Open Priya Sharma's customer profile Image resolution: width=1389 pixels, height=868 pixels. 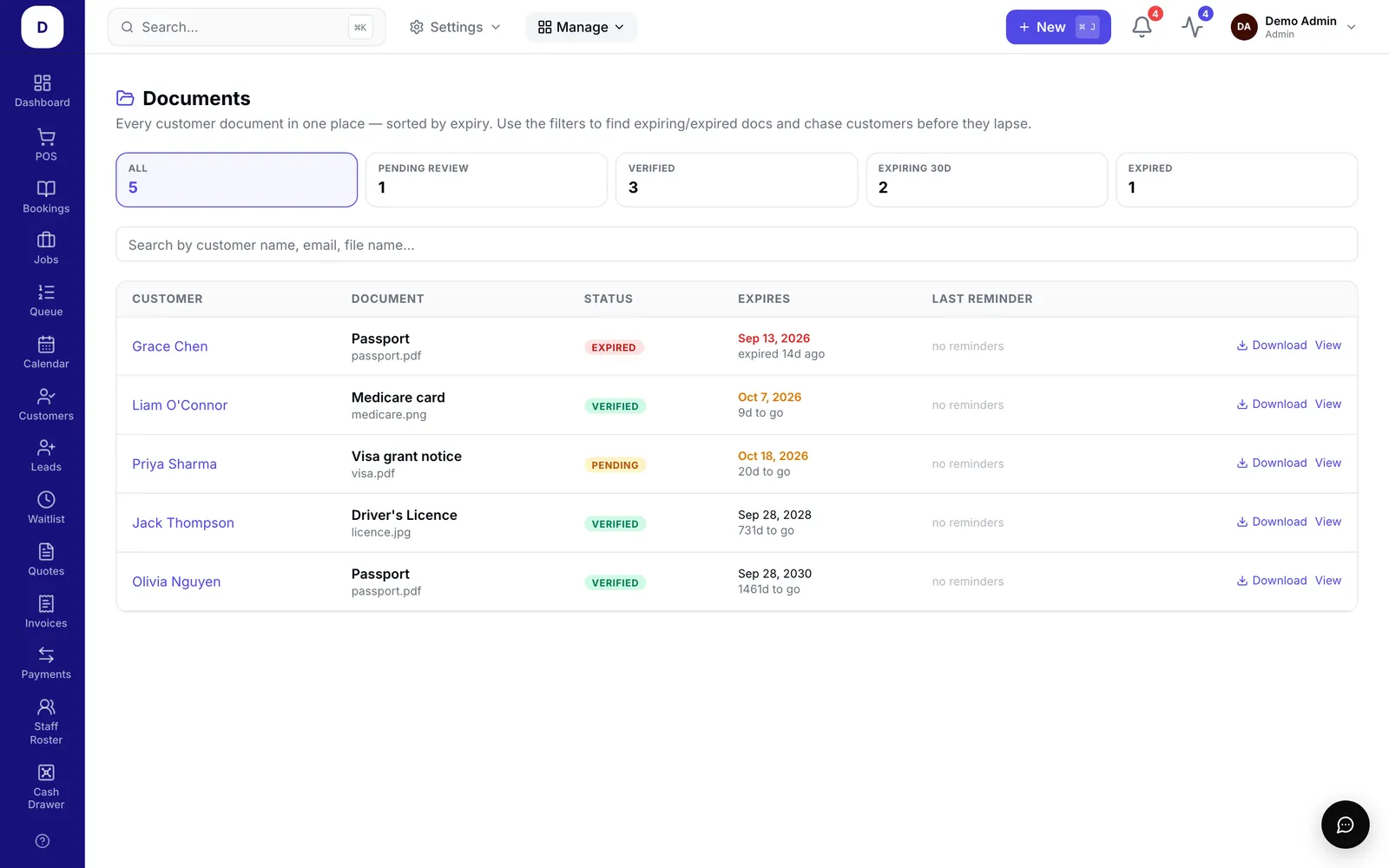174,464
